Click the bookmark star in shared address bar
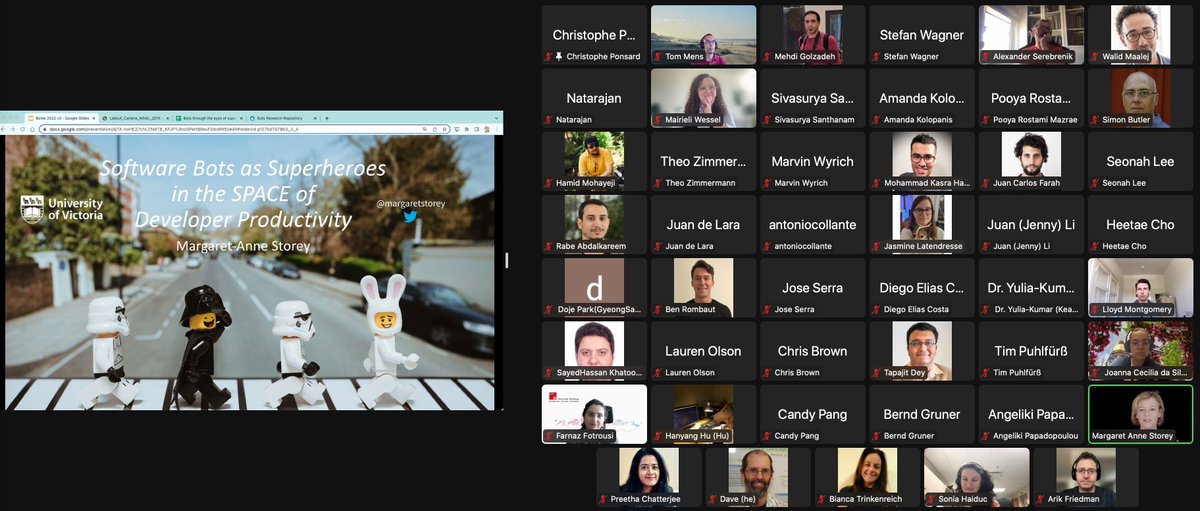This screenshot has height=511, width=1200. click(x=443, y=129)
